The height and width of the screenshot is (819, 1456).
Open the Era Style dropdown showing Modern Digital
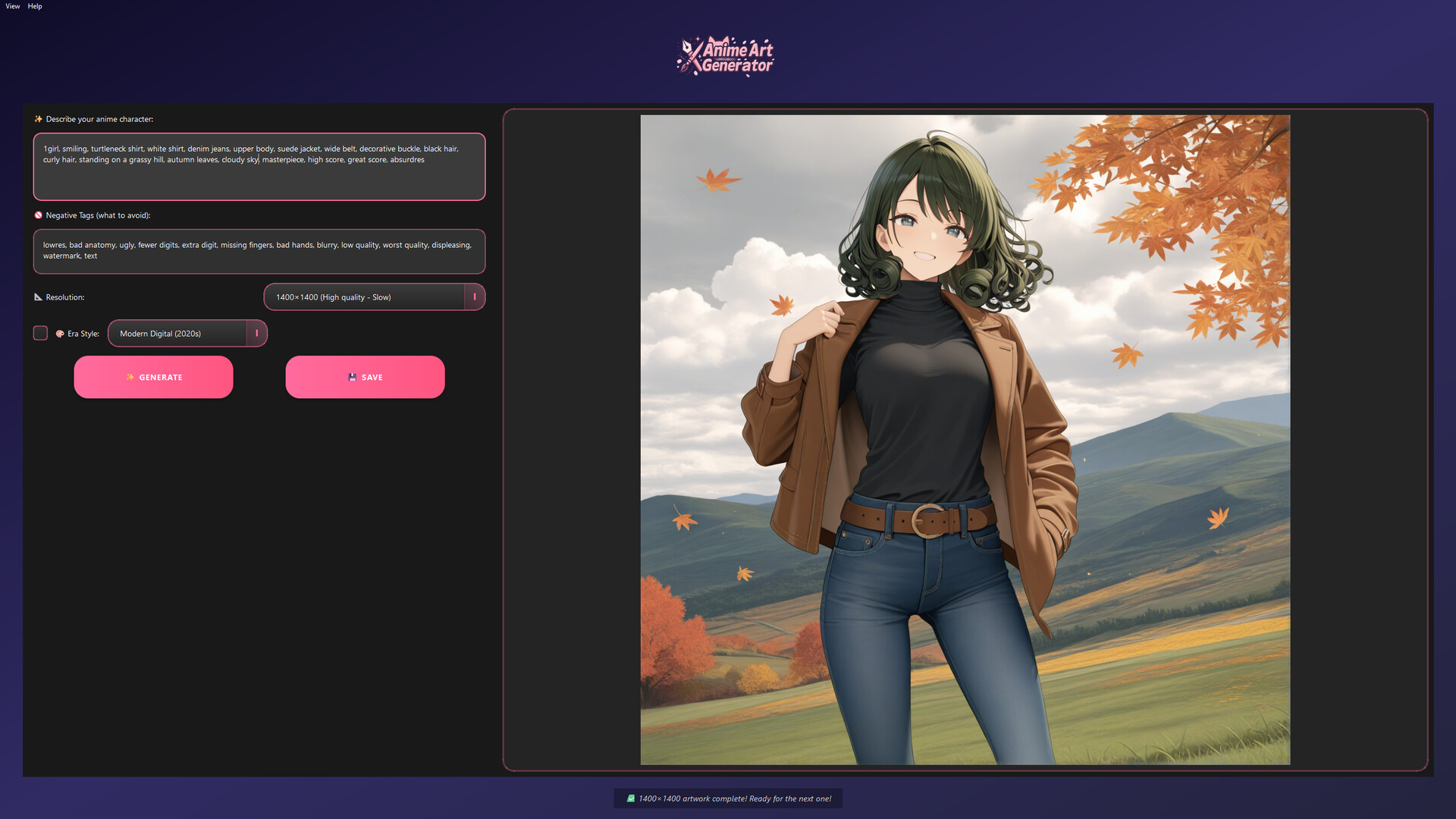point(182,333)
